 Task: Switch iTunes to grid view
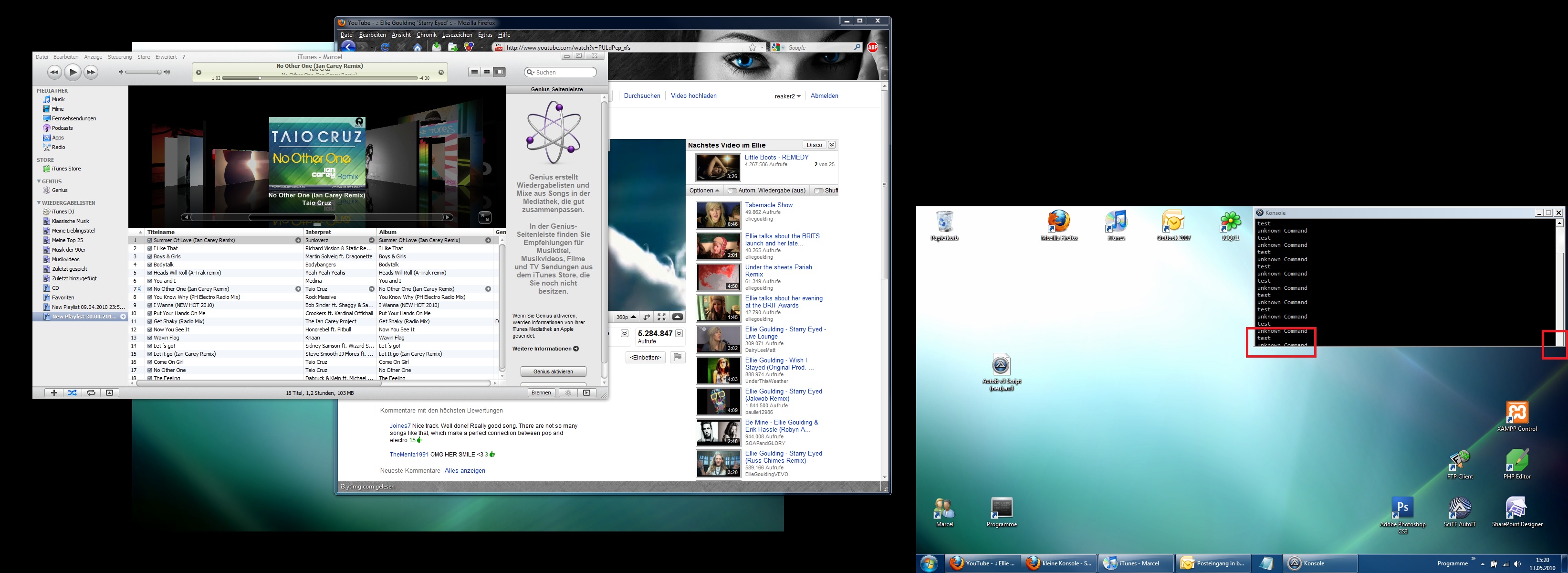pyautogui.click(x=487, y=72)
